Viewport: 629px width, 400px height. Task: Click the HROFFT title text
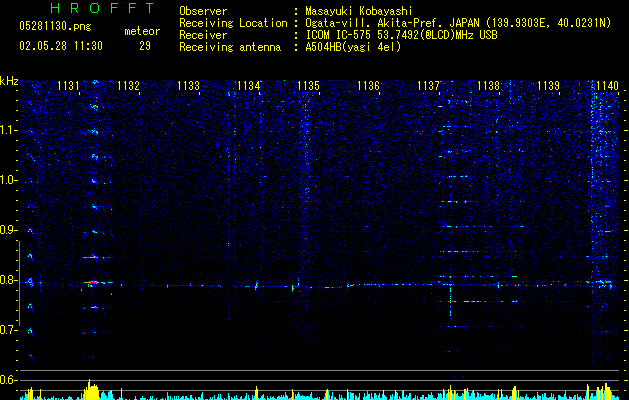[x=103, y=8]
